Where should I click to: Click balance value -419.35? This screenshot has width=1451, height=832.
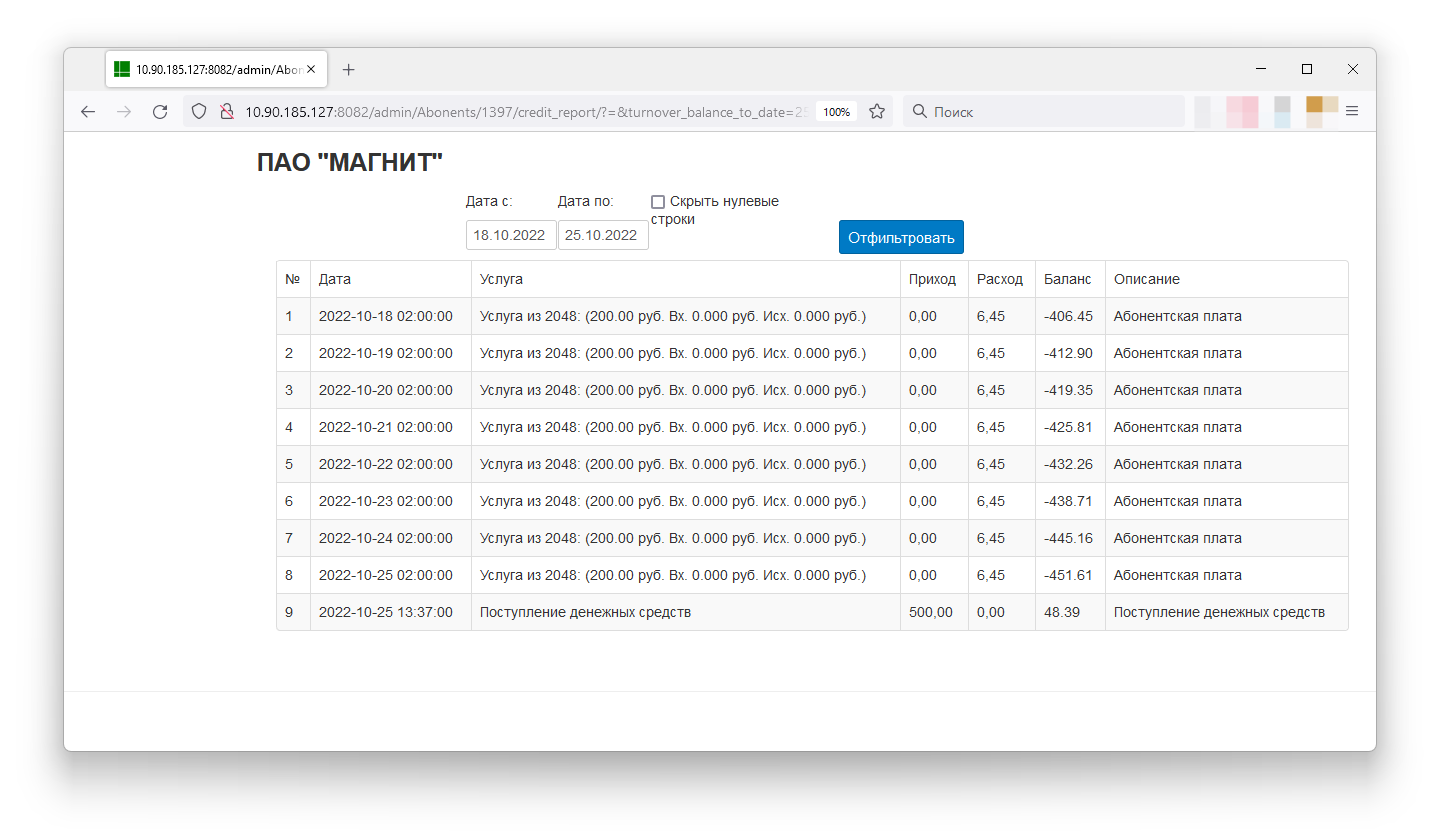tap(1069, 390)
